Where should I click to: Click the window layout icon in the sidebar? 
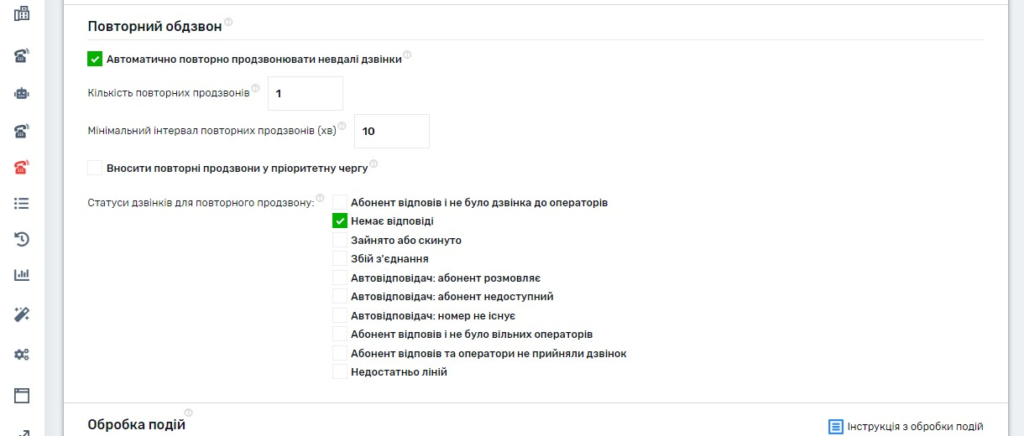tap(21, 394)
